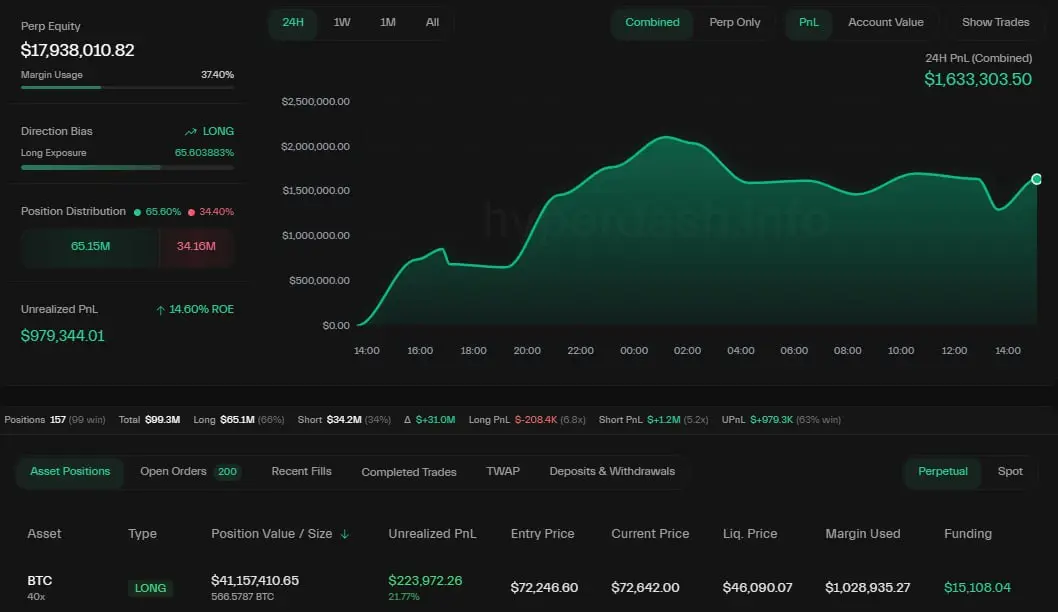Click the delta $+31.0M summary stat
Viewport: 1058px width, 612px height.
(x=429, y=420)
